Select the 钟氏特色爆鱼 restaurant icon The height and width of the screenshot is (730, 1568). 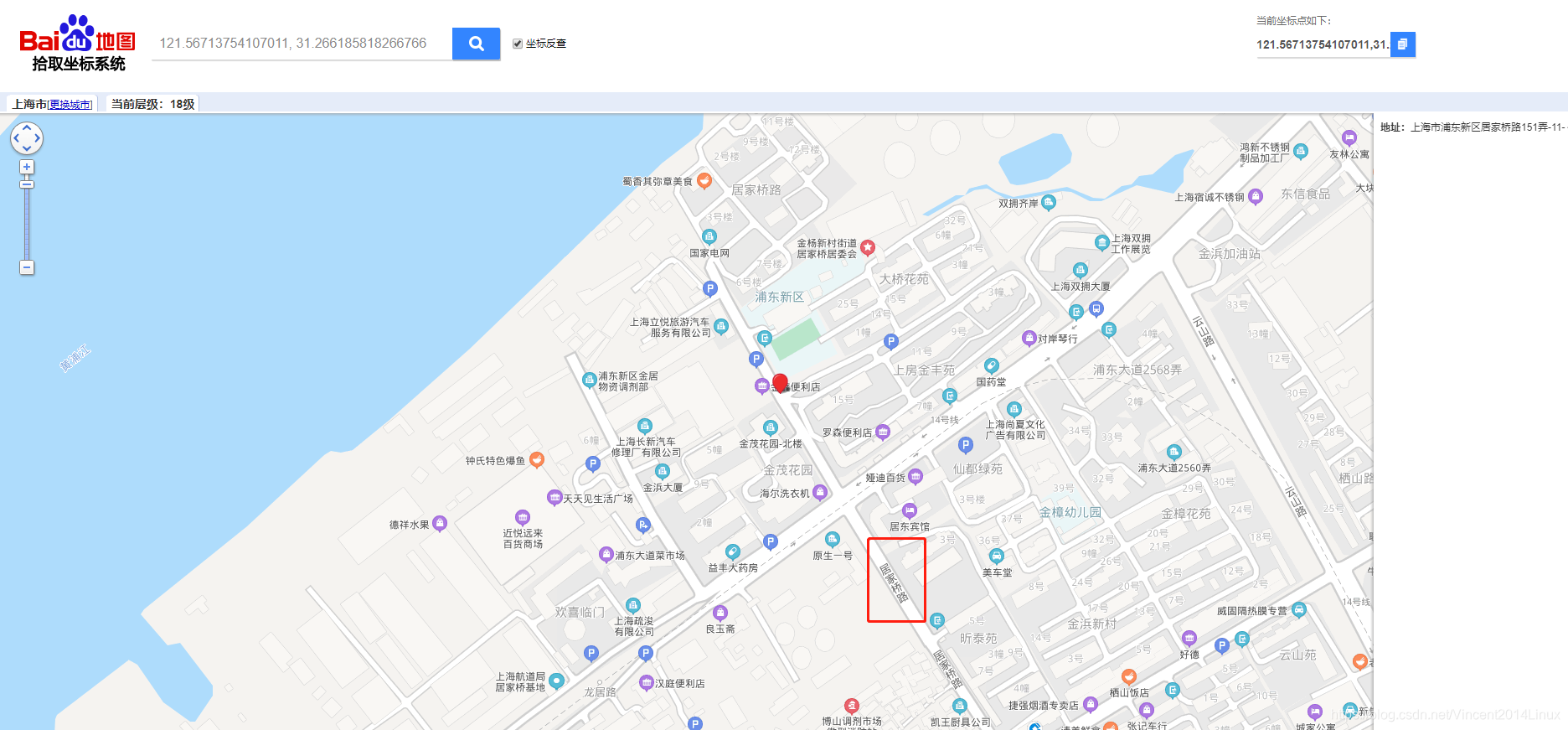537,459
